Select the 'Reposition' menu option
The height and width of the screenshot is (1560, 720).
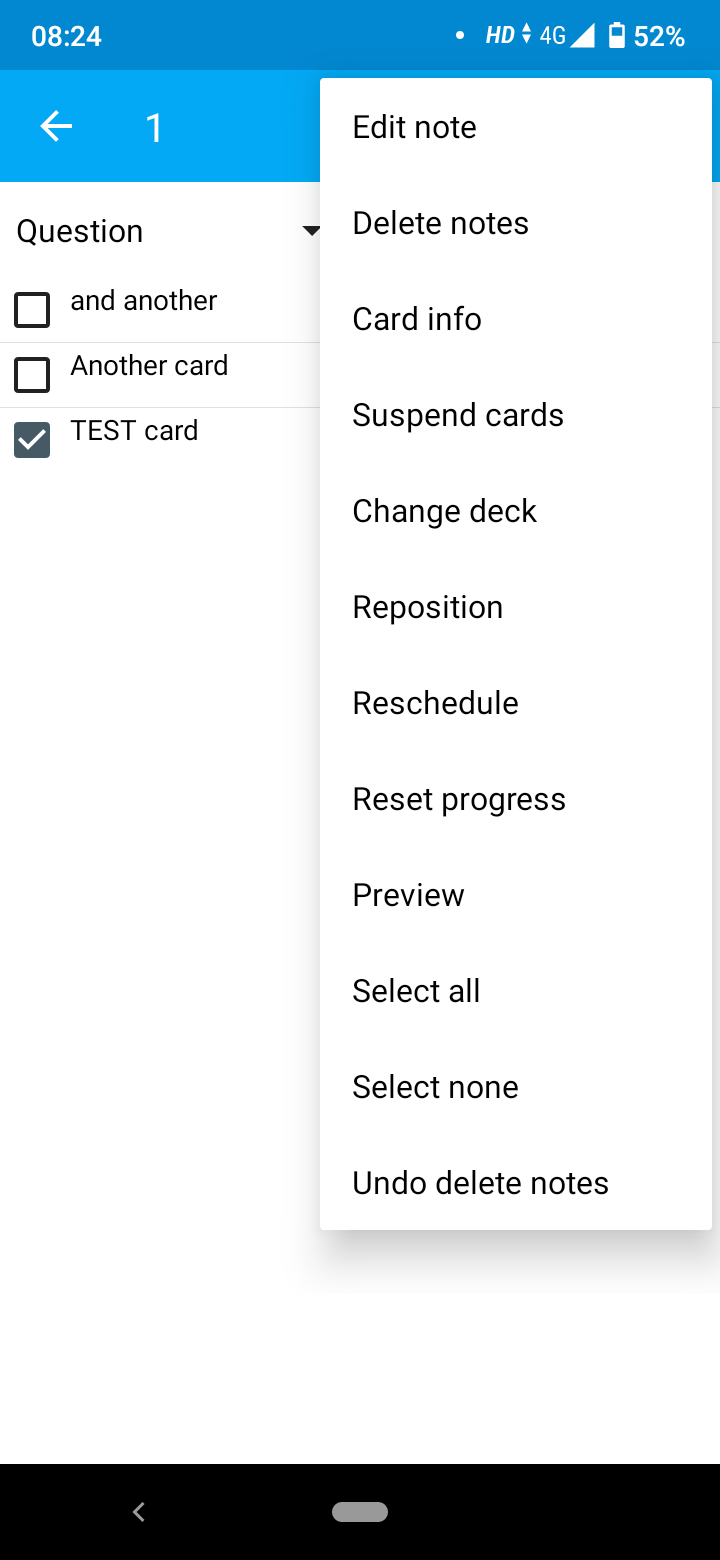tap(427, 607)
